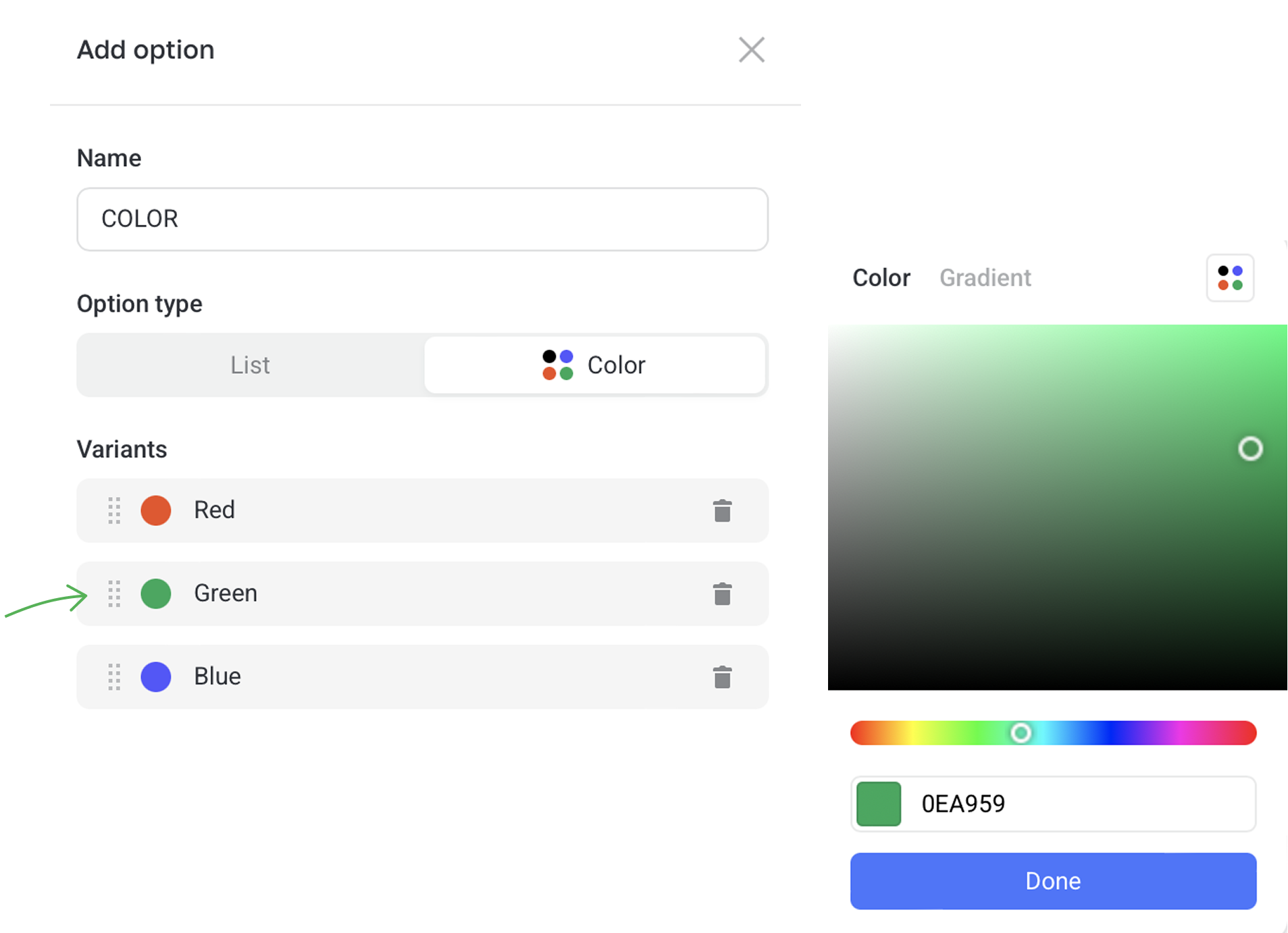Open the Green variant color circle
The width and height of the screenshot is (1288, 933).
156,593
